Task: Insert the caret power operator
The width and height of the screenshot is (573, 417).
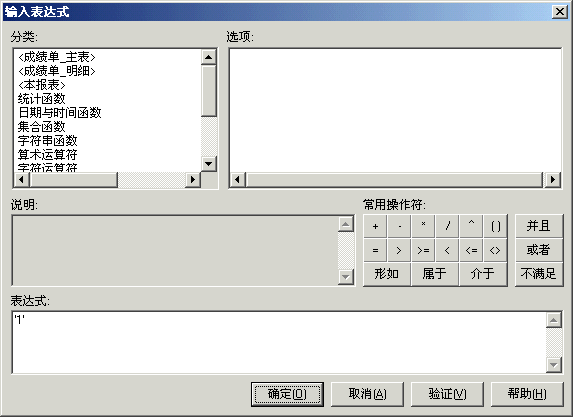Action: coord(471,227)
